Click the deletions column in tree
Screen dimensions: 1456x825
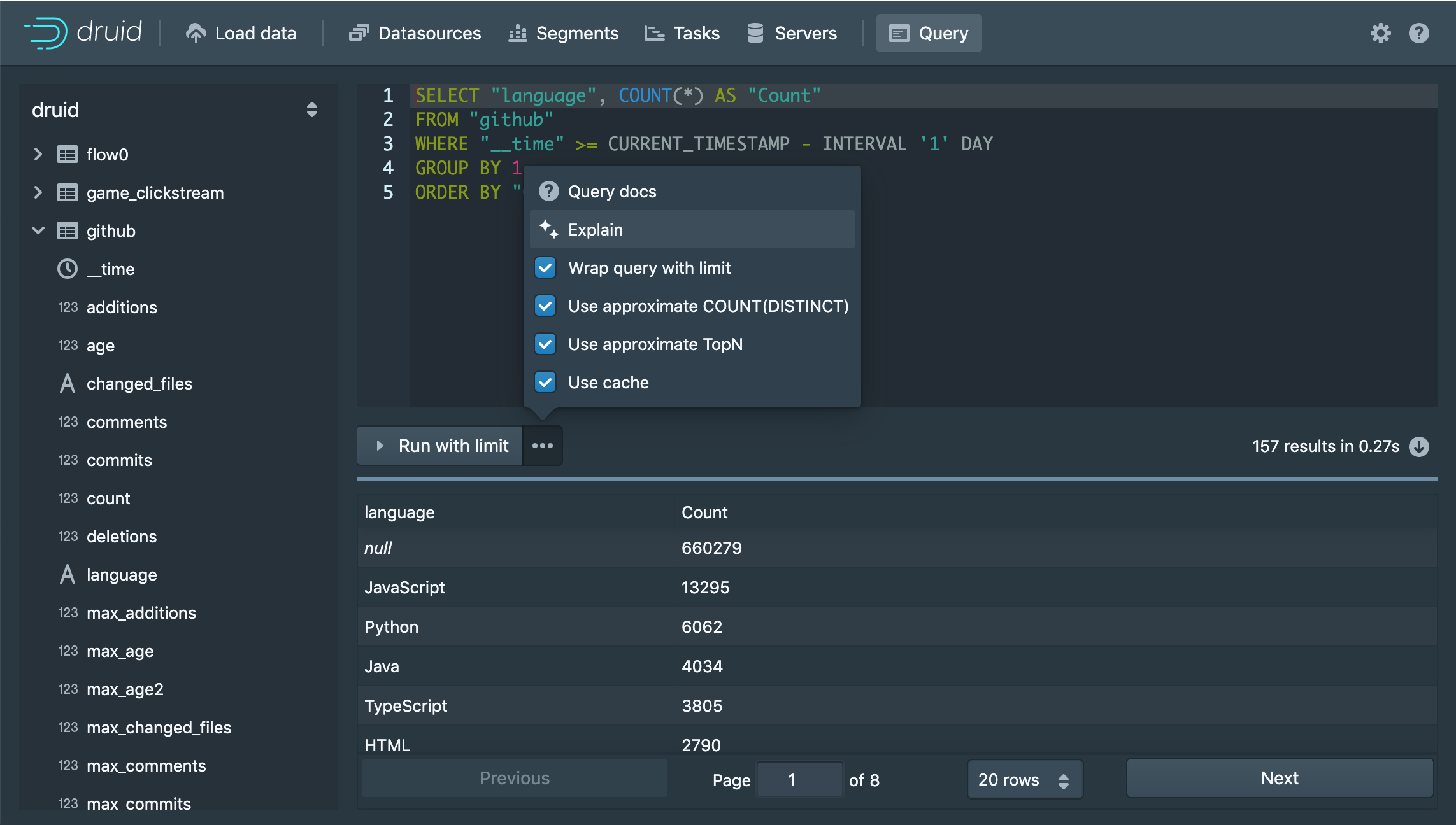[122, 536]
